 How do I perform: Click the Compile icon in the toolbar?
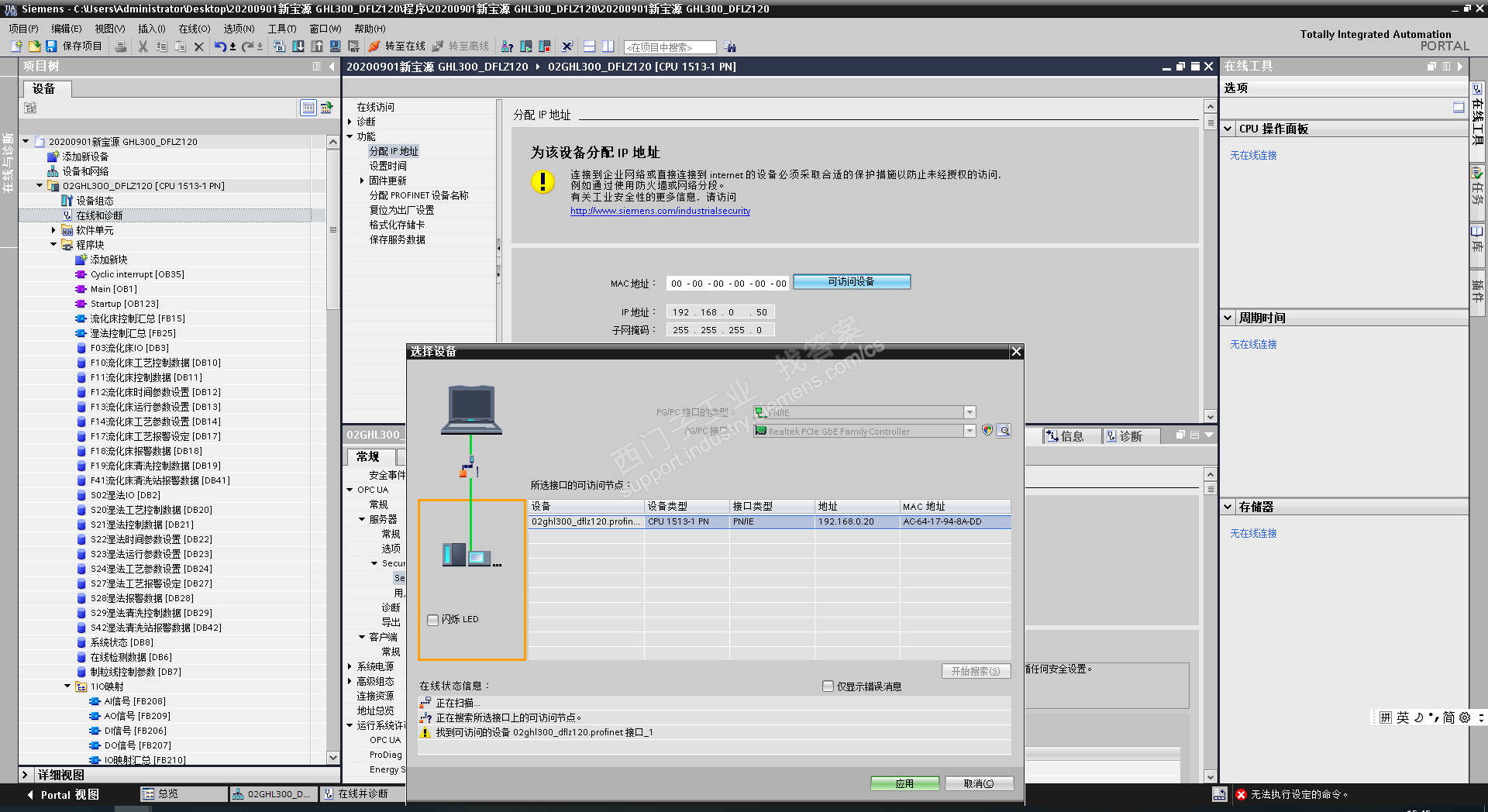point(280,46)
